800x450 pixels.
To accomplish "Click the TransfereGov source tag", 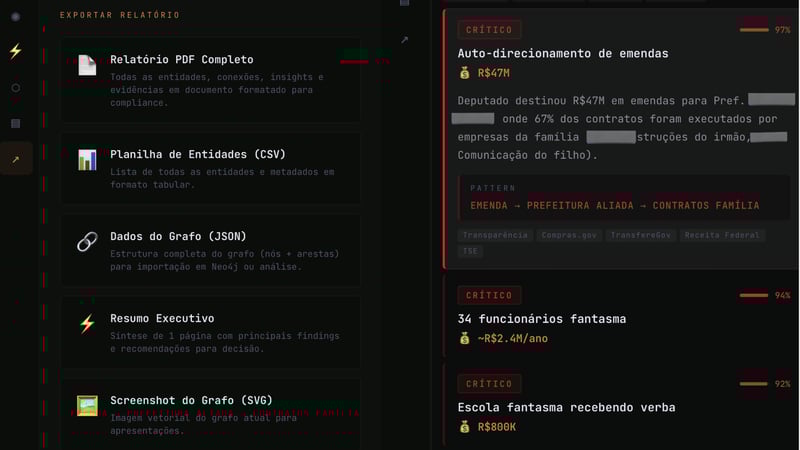I will click(x=642, y=236).
